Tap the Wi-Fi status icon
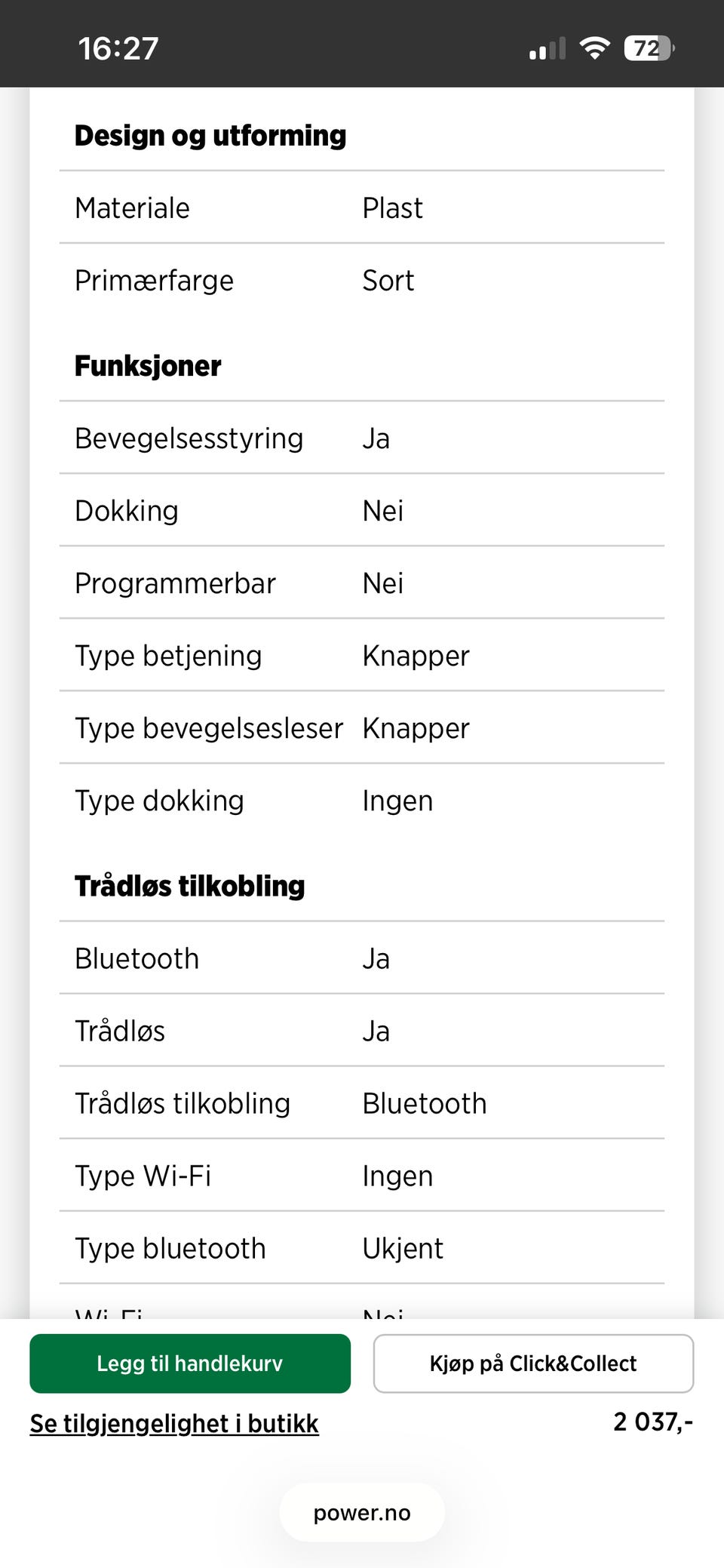 [x=594, y=48]
